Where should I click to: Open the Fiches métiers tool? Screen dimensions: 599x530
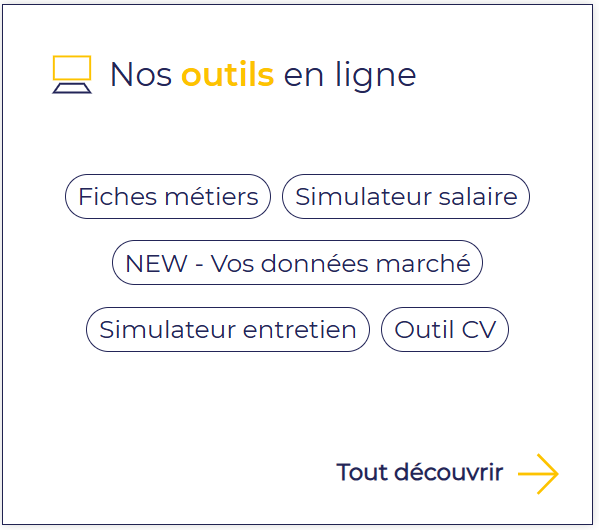(x=168, y=196)
